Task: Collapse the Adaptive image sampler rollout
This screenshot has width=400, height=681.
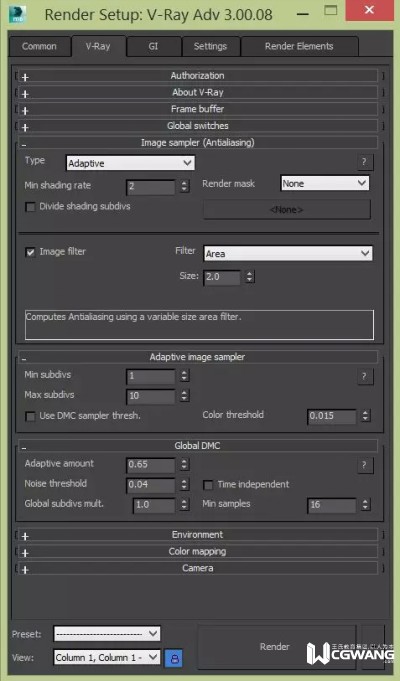Action: (198, 357)
